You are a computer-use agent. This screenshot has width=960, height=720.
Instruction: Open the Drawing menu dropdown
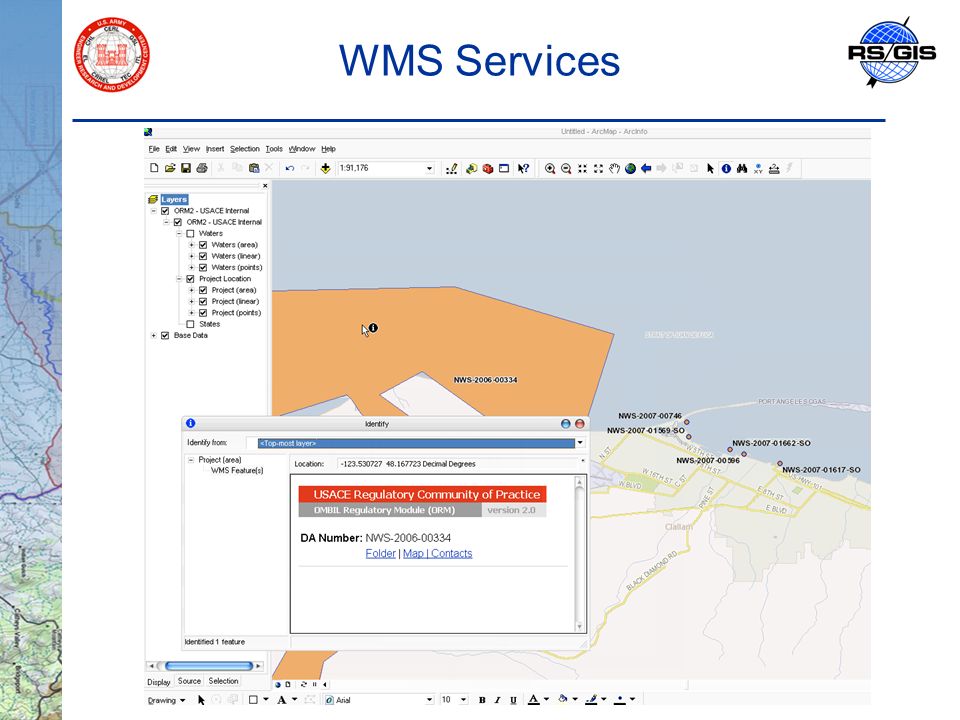pos(166,700)
